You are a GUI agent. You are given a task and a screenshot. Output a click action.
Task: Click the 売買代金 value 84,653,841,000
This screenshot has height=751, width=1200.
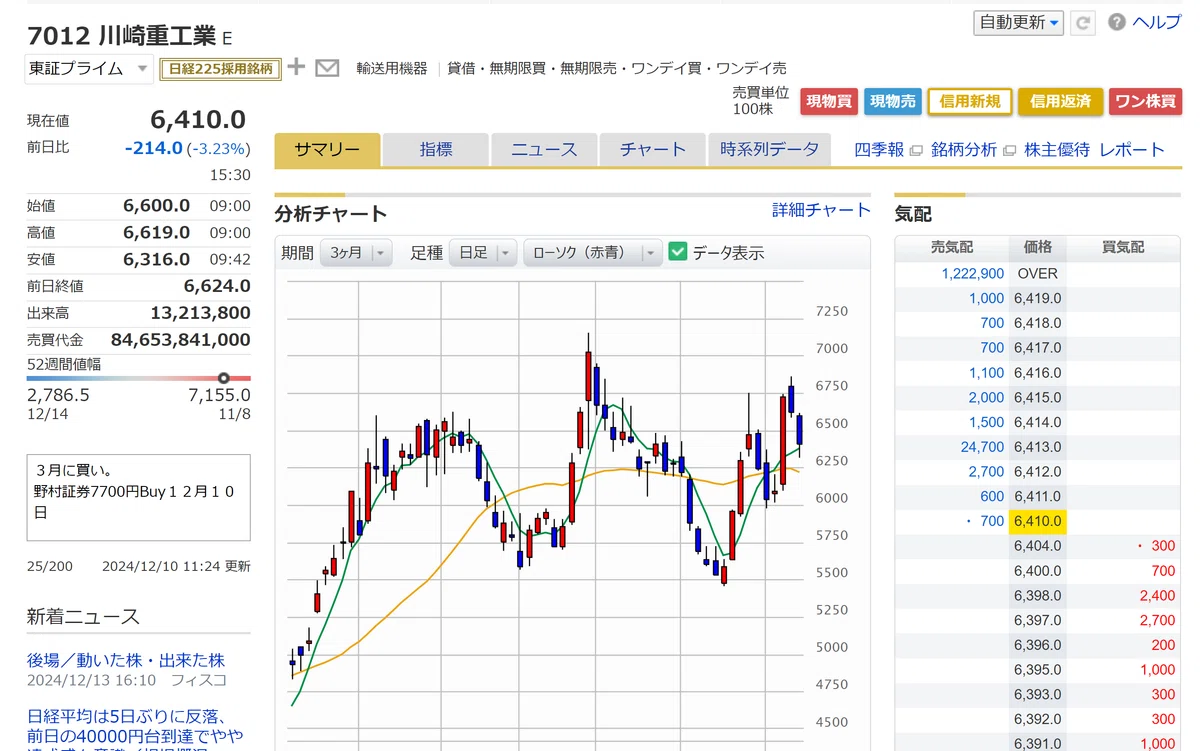tap(181, 340)
